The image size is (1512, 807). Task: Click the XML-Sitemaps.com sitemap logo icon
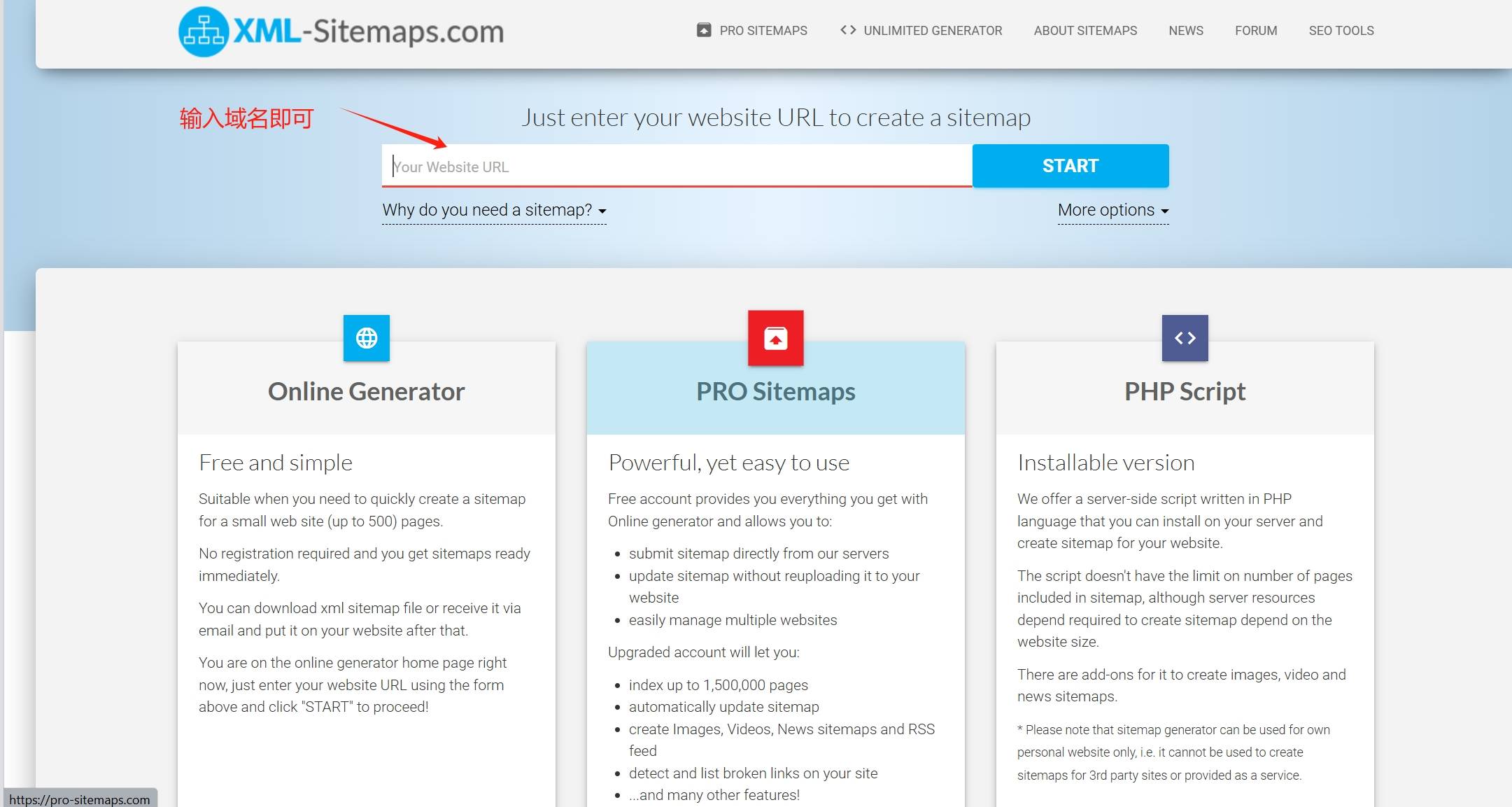[x=204, y=31]
